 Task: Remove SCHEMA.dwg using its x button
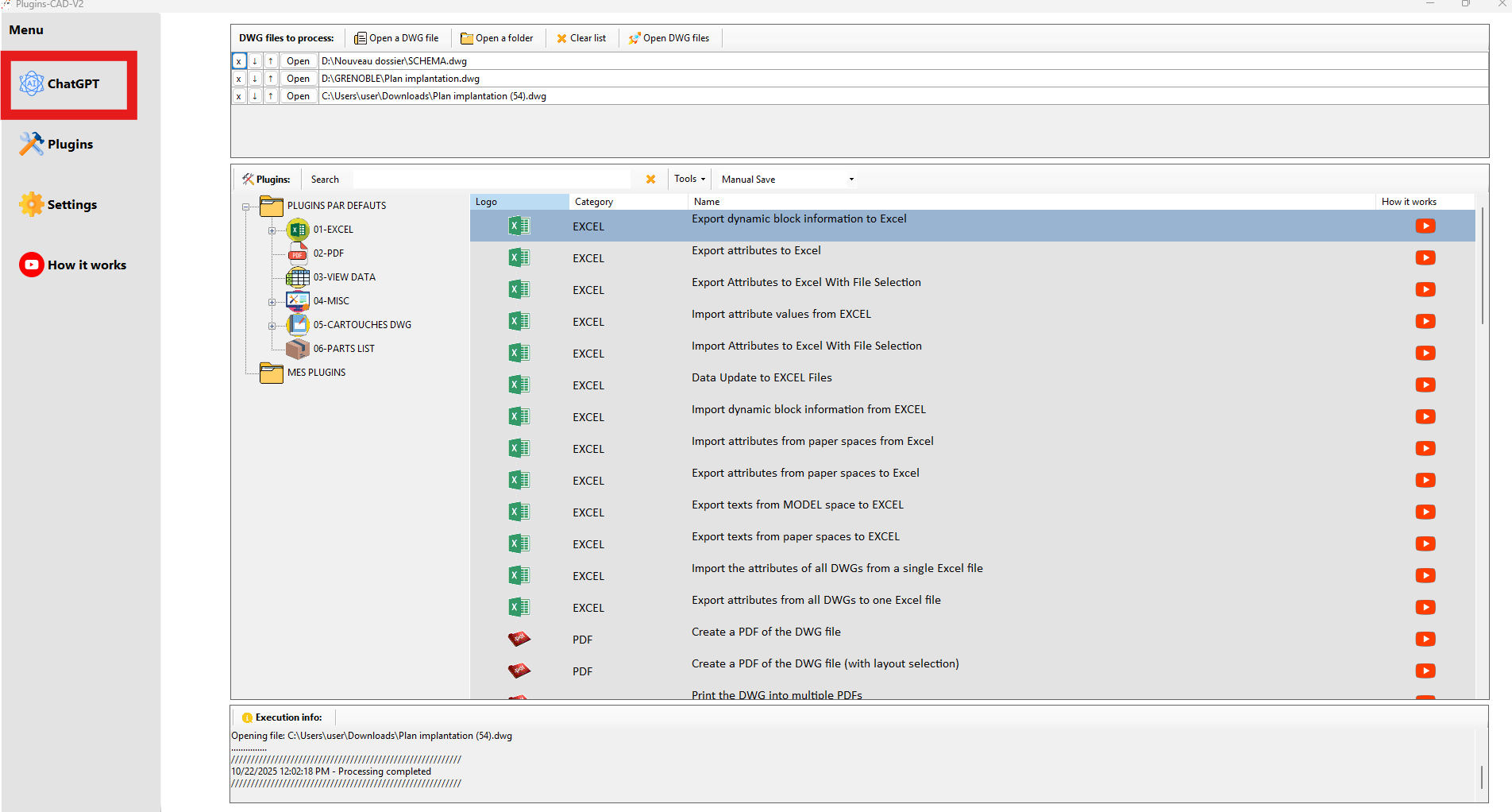(x=239, y=61)
